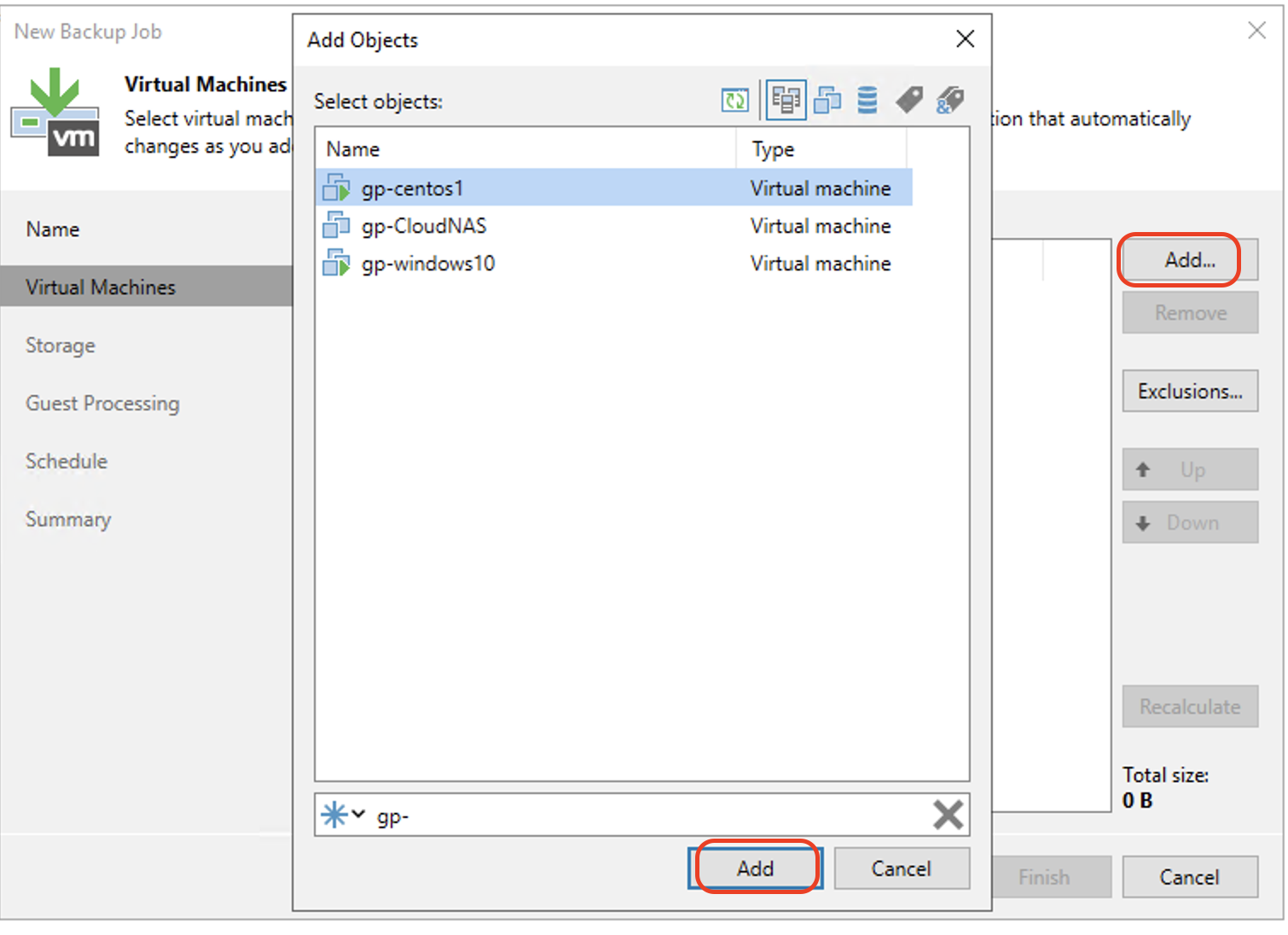This screenshot has width=1288, height=935.
Task: Click Add... button in New Backup Job
Action: point(1190,259)
